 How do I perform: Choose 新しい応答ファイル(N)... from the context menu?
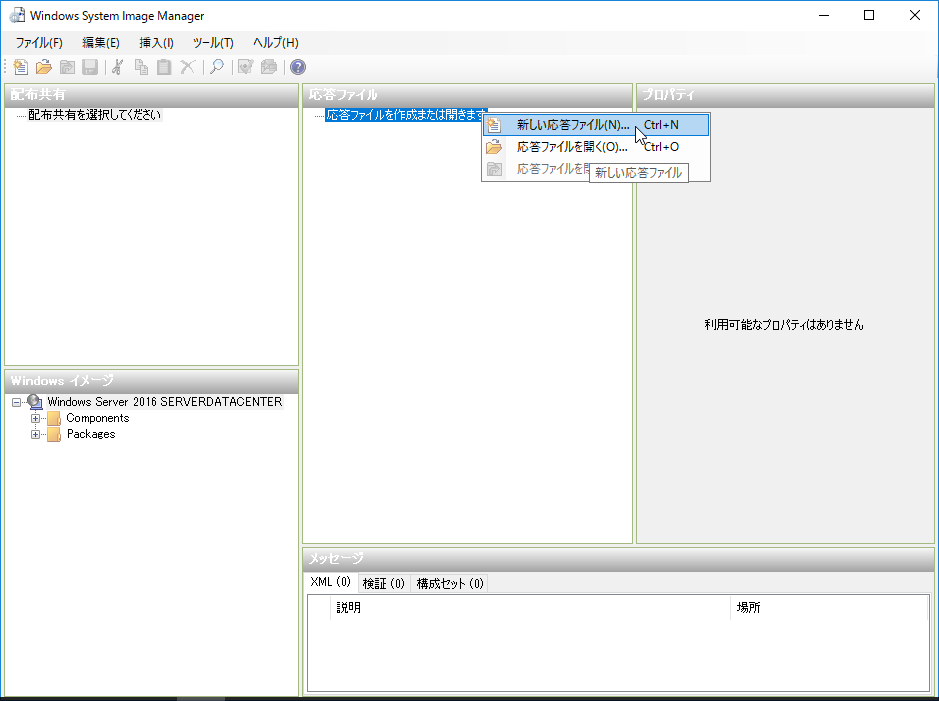coord(596,125)
